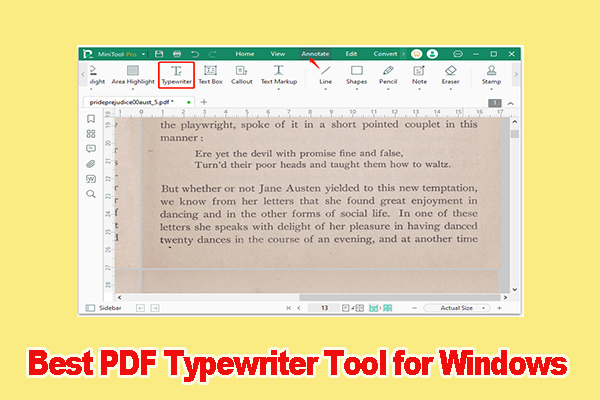The height and width of the screenshot is (400, 600).
Task: Zoom in with the plus button
Action: click(x=499, y=308)
